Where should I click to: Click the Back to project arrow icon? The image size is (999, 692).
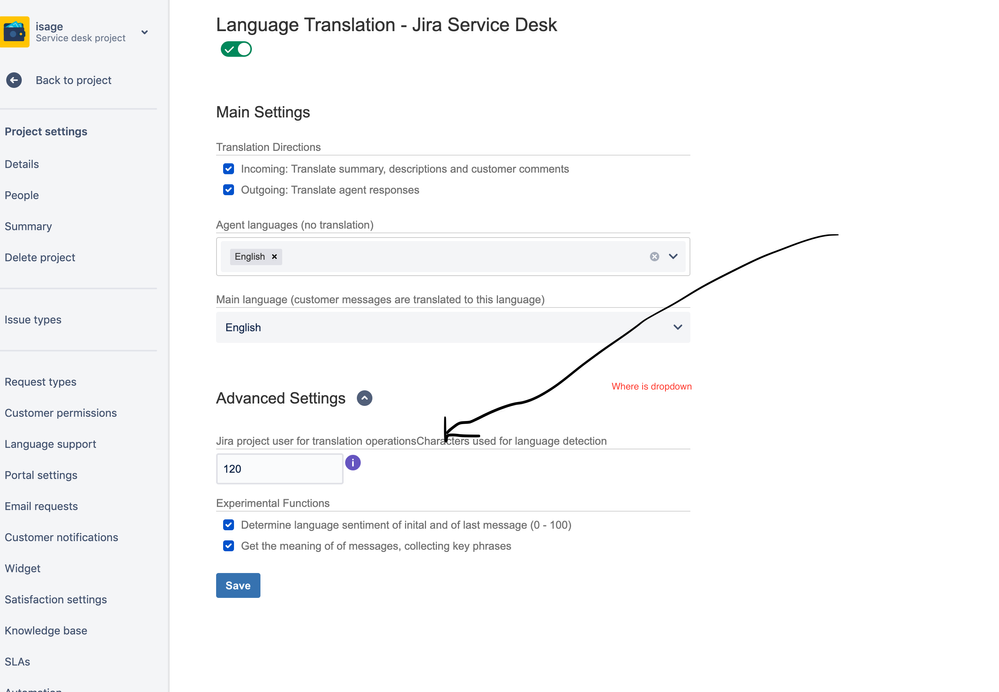tap(14, 80)
